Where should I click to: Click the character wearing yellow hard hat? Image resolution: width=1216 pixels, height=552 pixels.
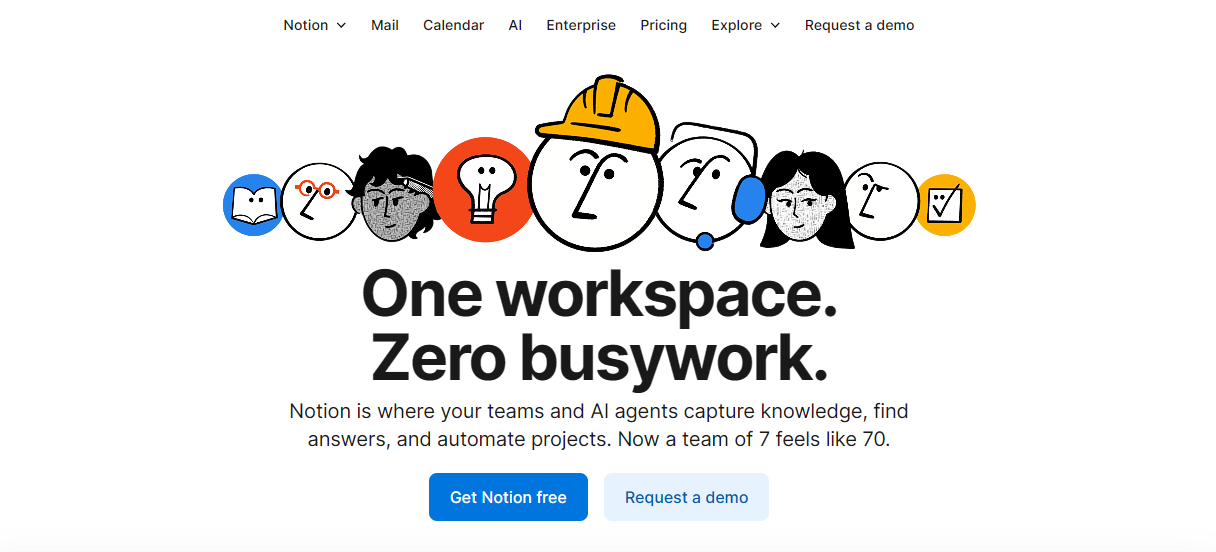click(x=597, y=163)
